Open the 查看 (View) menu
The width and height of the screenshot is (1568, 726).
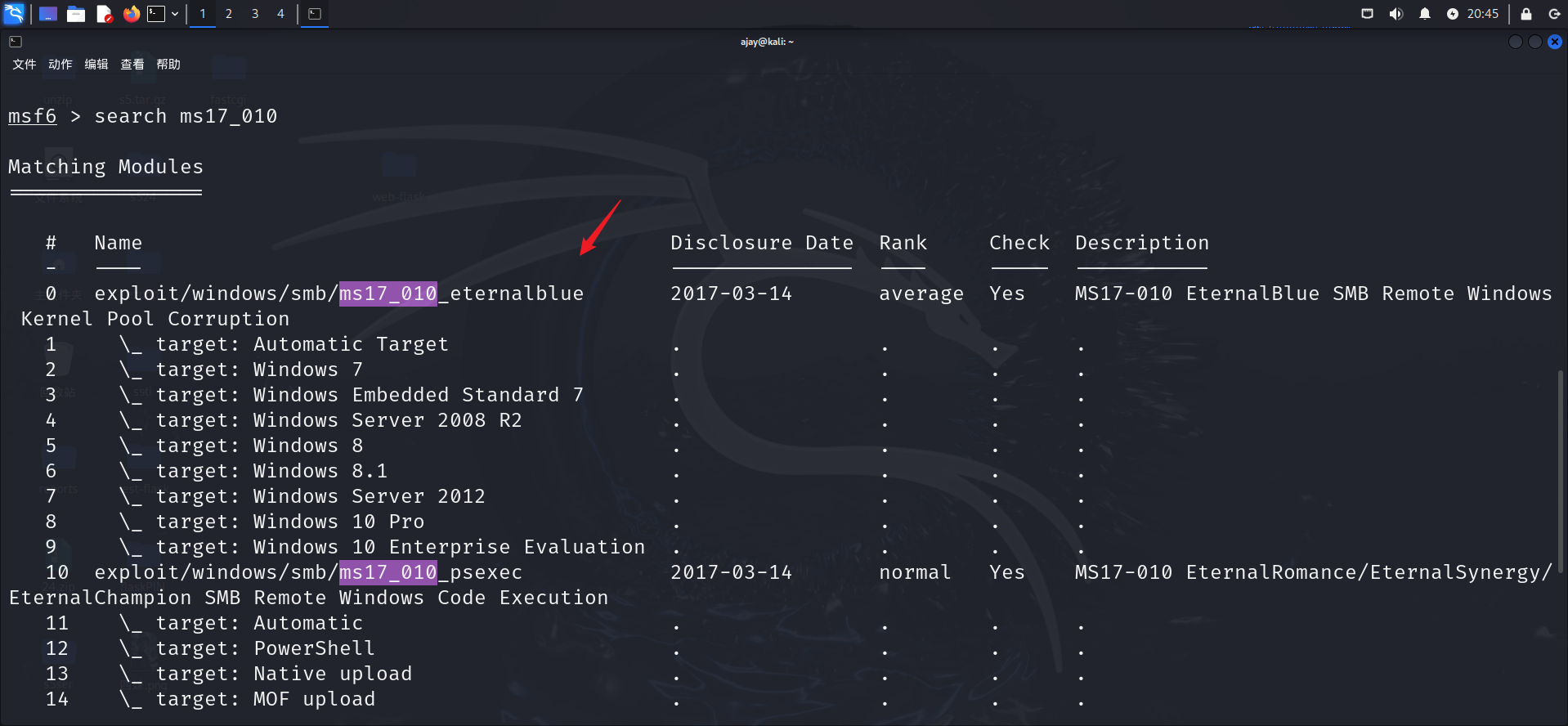tap(132, 65)
